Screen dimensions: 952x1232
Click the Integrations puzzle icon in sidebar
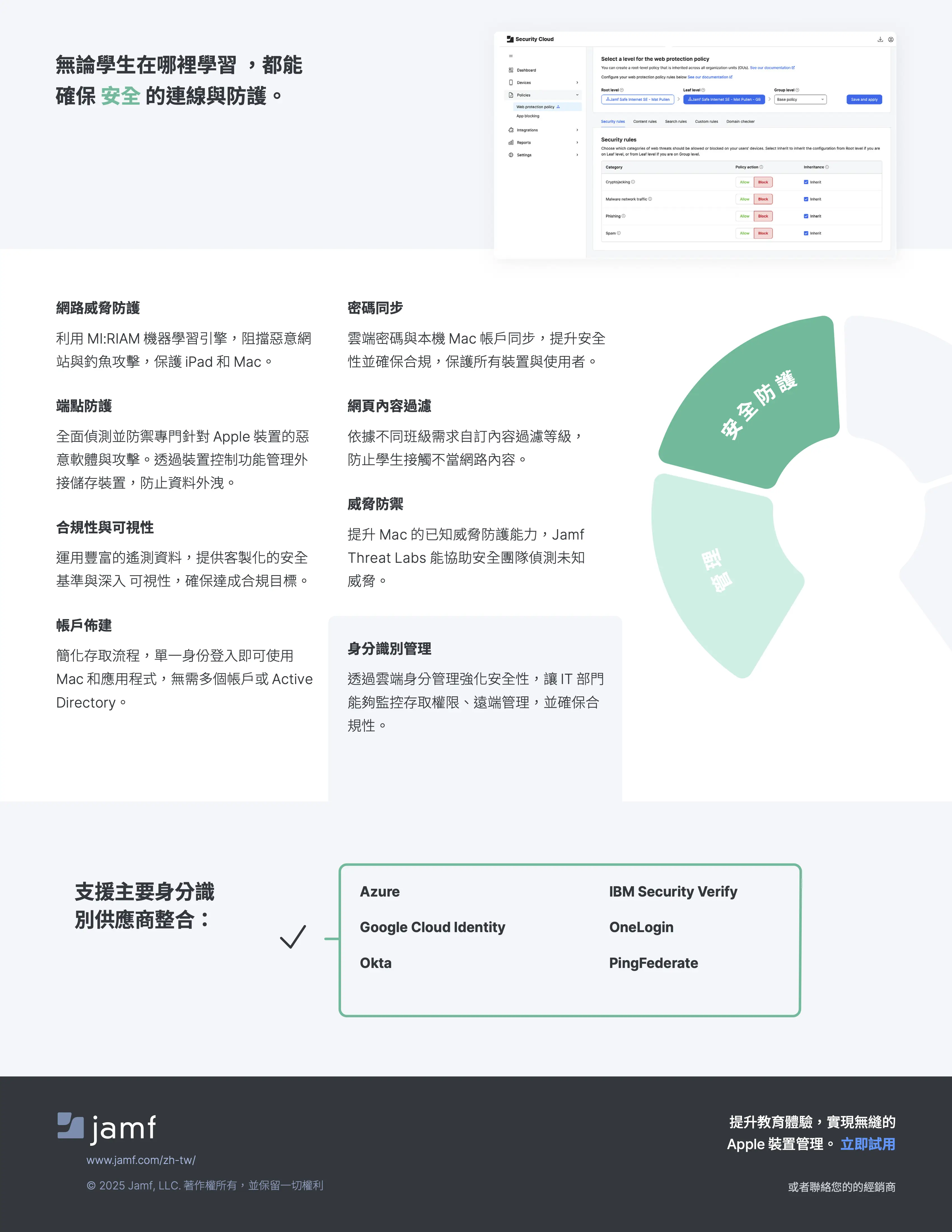pos(511,130)
